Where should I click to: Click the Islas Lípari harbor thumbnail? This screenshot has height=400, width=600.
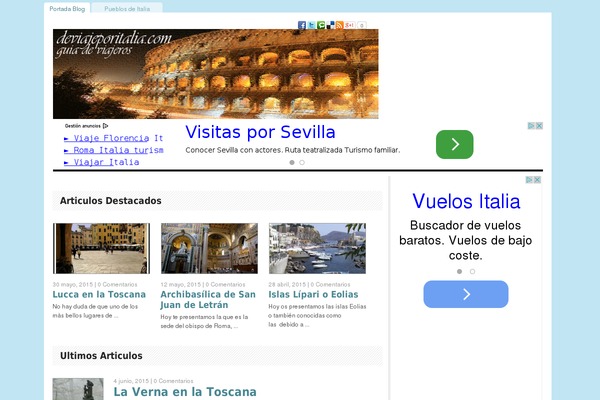tap(317, 248)
